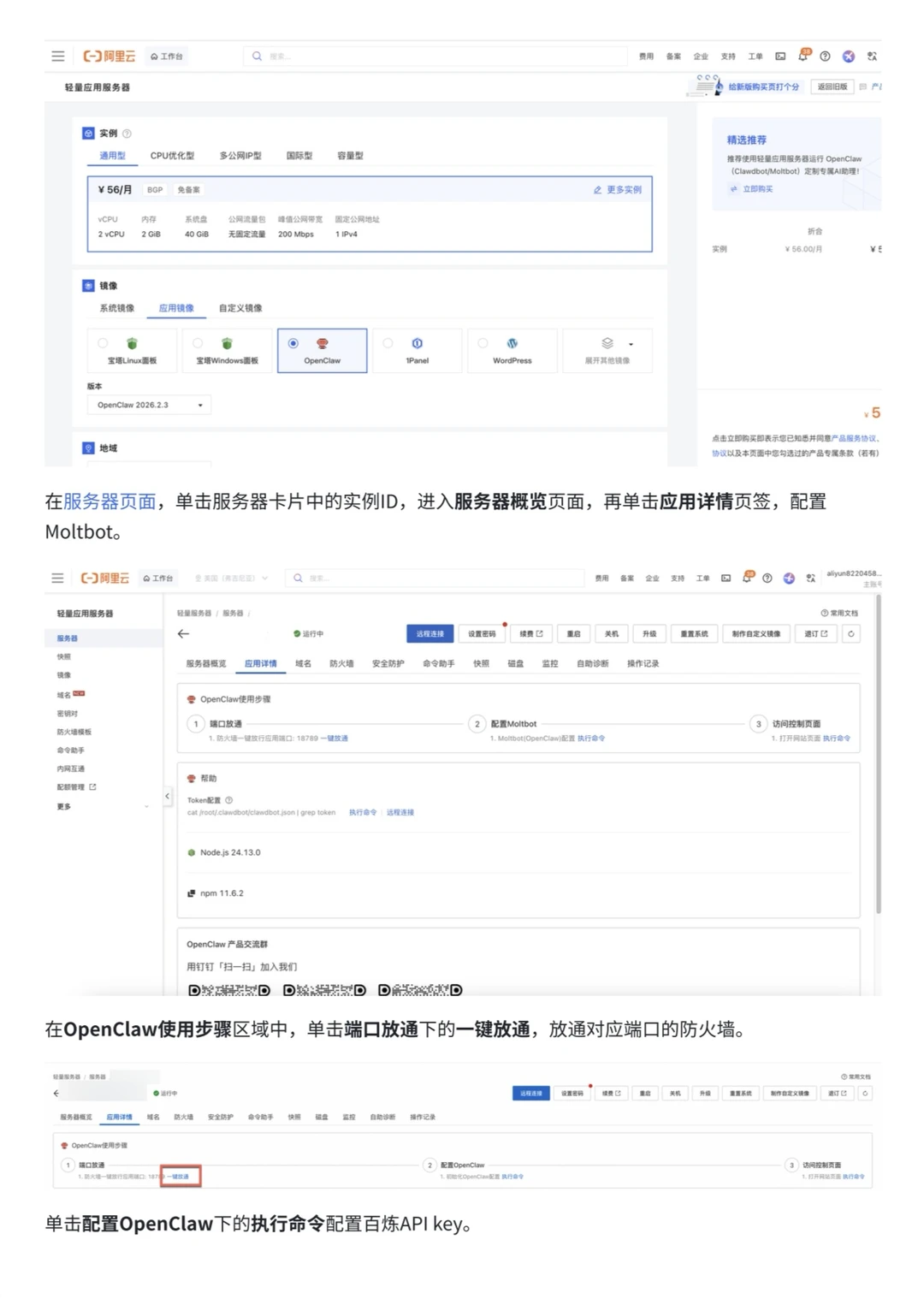Click the 实例 section help icon

[127, 133]
